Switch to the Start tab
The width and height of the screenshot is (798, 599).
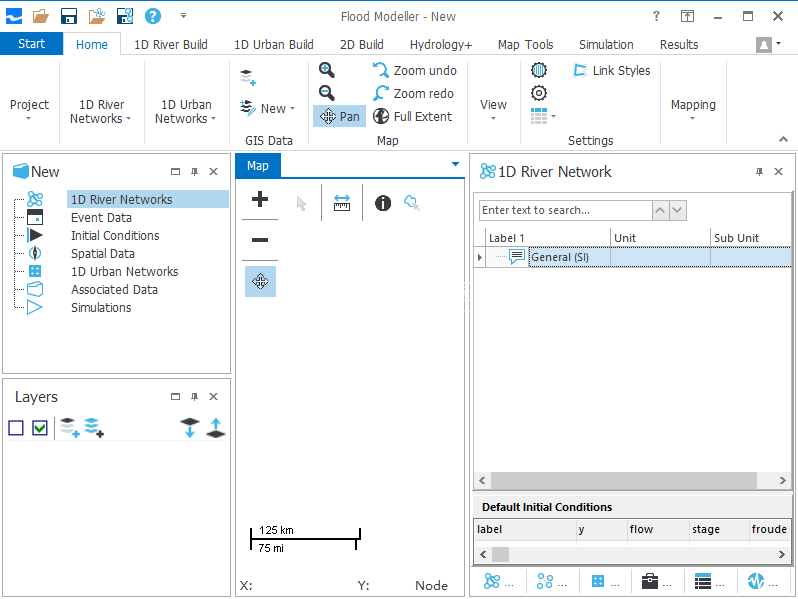point(32,44)
